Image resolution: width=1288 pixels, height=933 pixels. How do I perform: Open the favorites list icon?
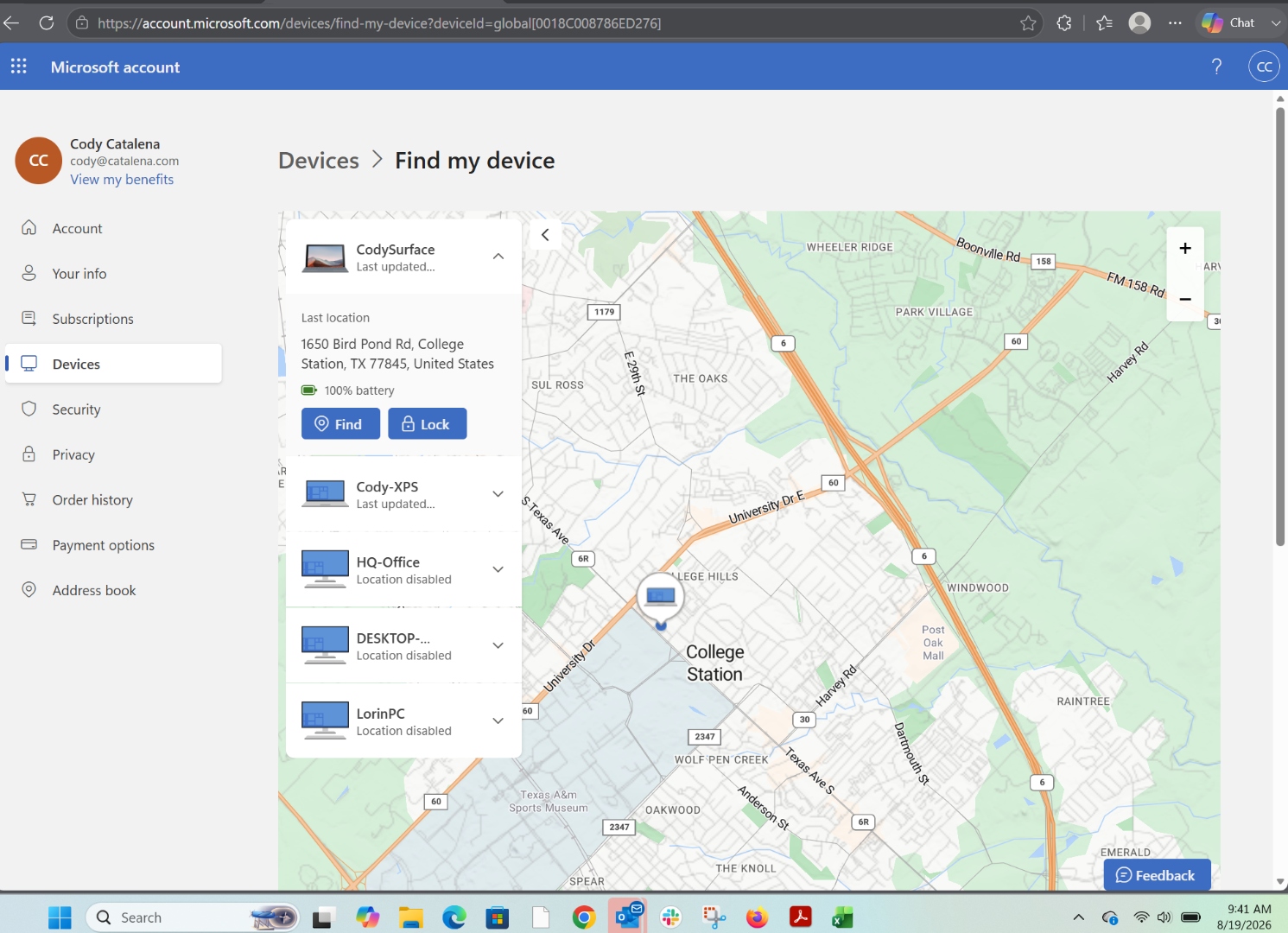1104,23
